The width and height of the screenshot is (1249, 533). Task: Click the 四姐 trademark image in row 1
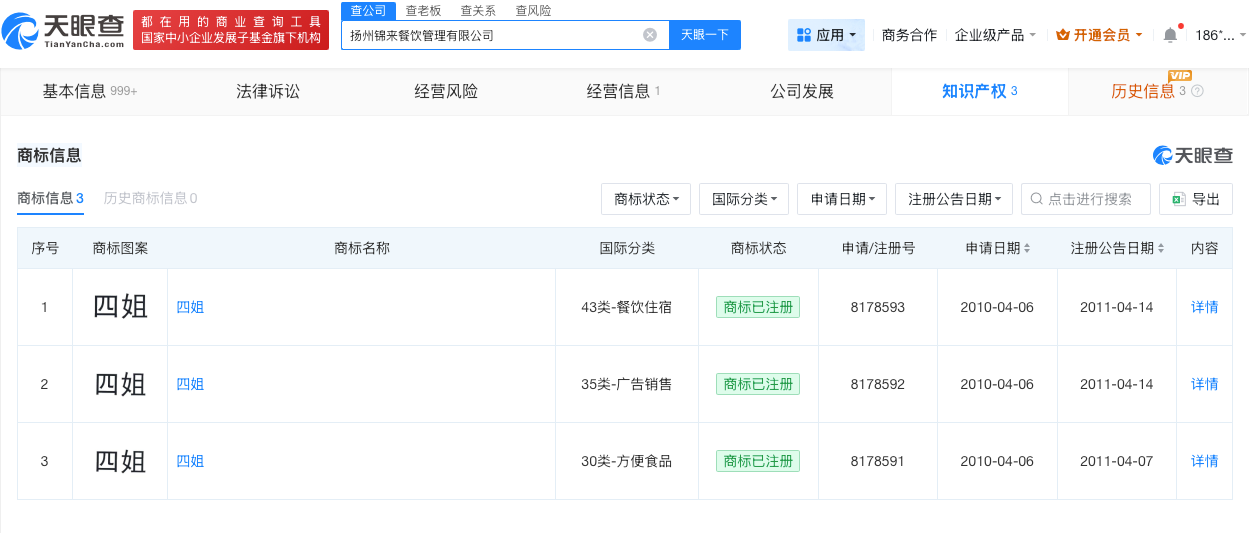pyautogui.click(x=120, y=307)
